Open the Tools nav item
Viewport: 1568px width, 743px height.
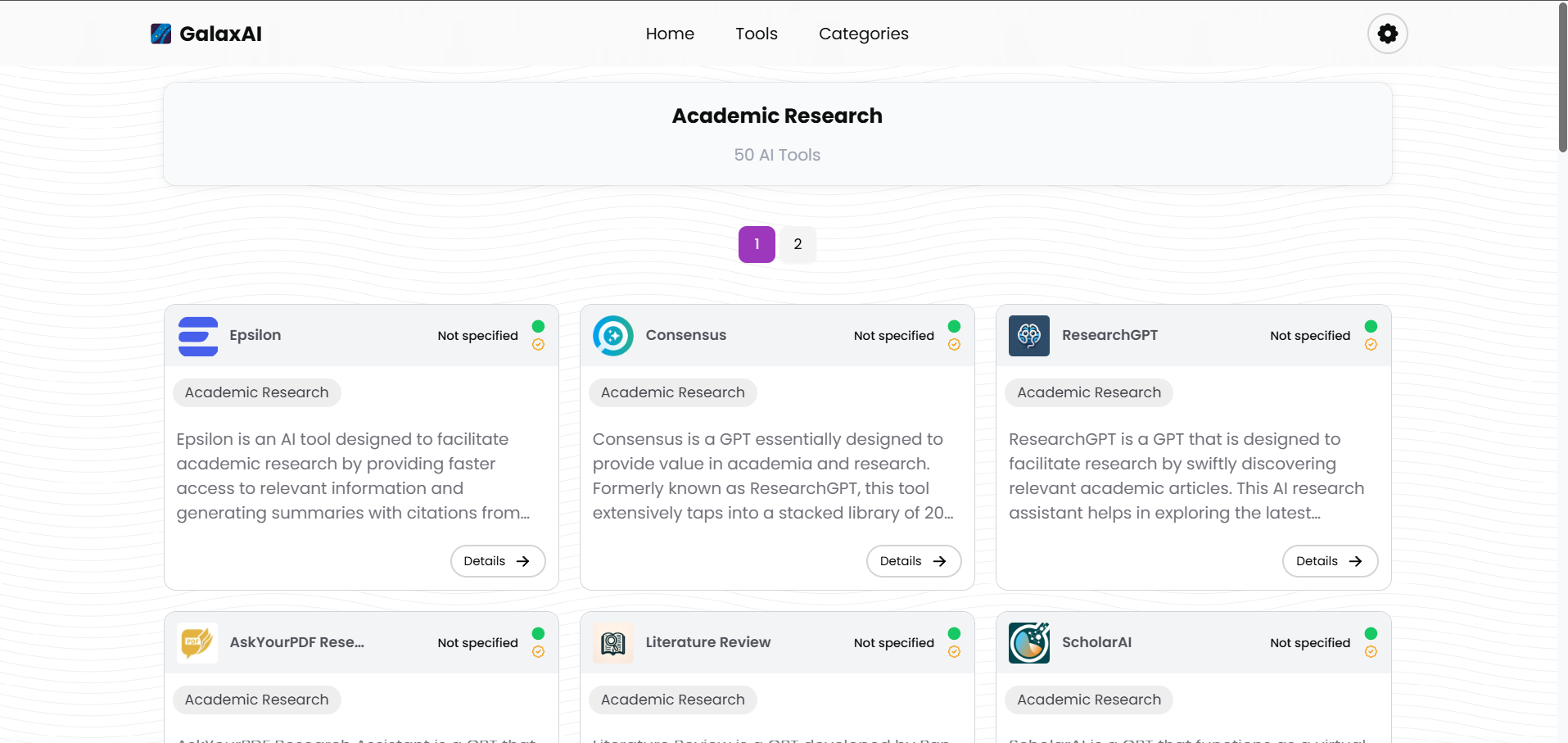pos(757,34)
